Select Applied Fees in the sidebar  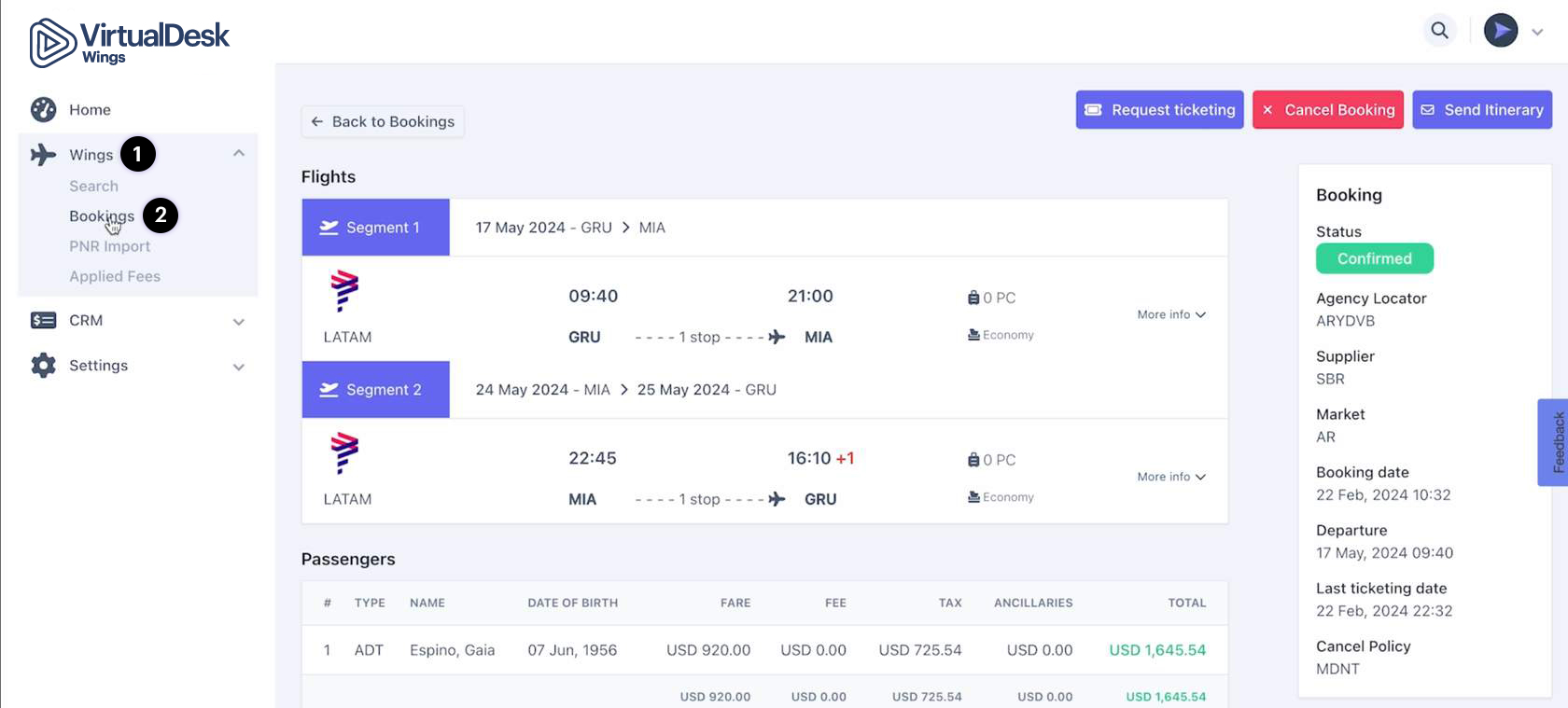(115, 276)
